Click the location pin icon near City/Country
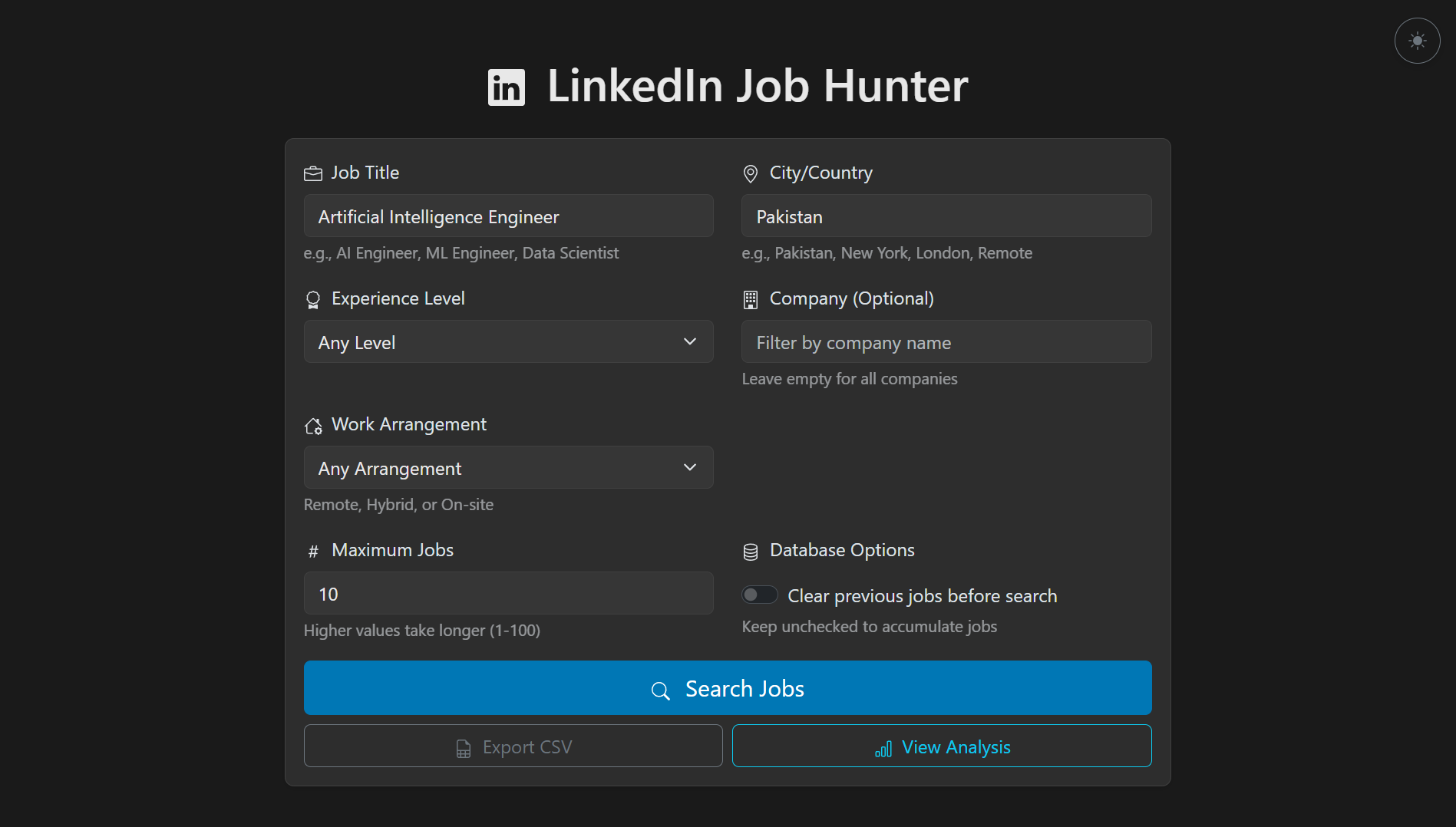This screenshot has width=1456, height=827. point(750,173)
